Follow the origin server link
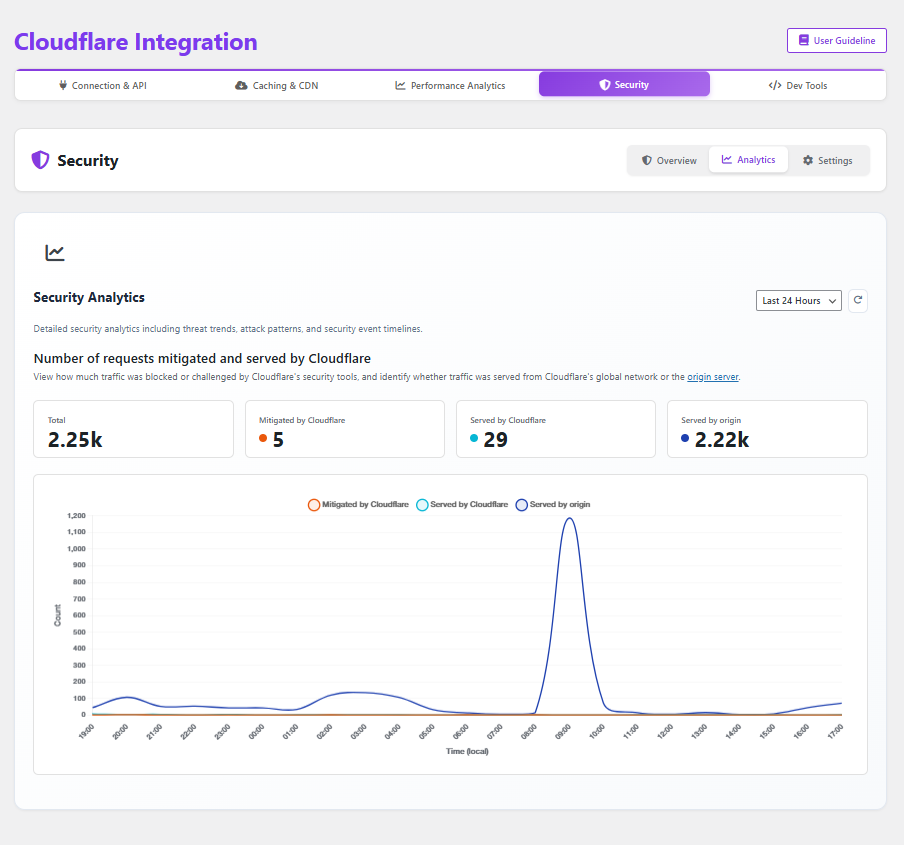 click(712, 377)
